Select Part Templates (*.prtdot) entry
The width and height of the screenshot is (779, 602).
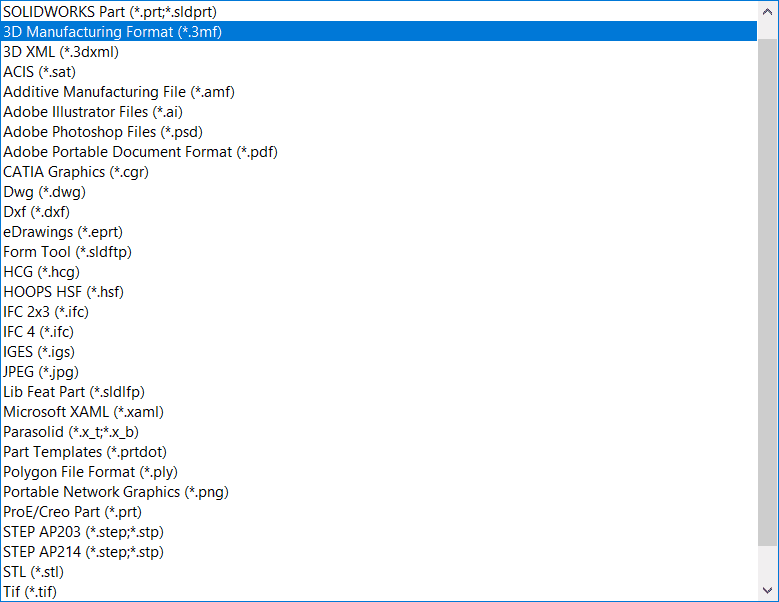click(x=379, y=452)
